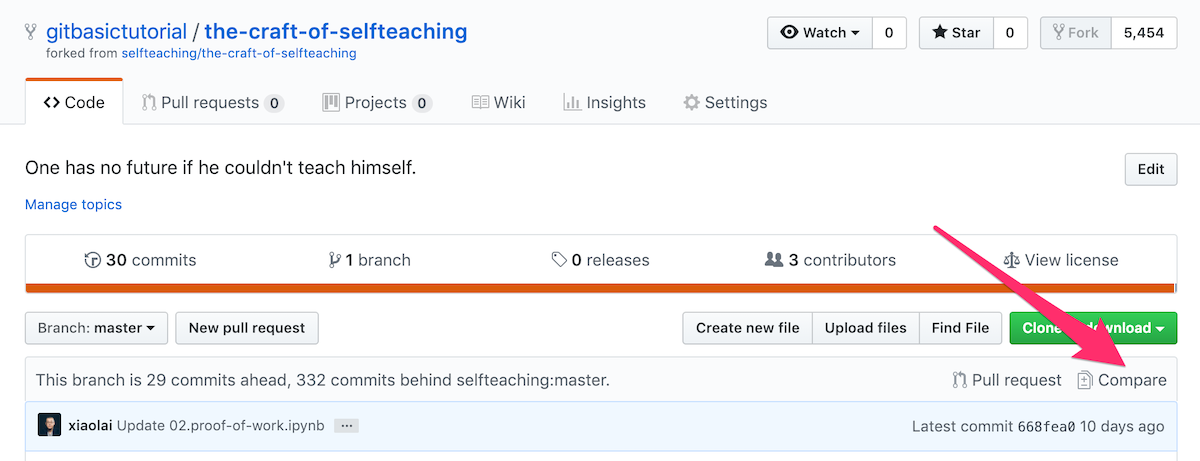This screenshot has height=461, width=1200.
Task: Click the Manage topics link
Action: [73, 204]
